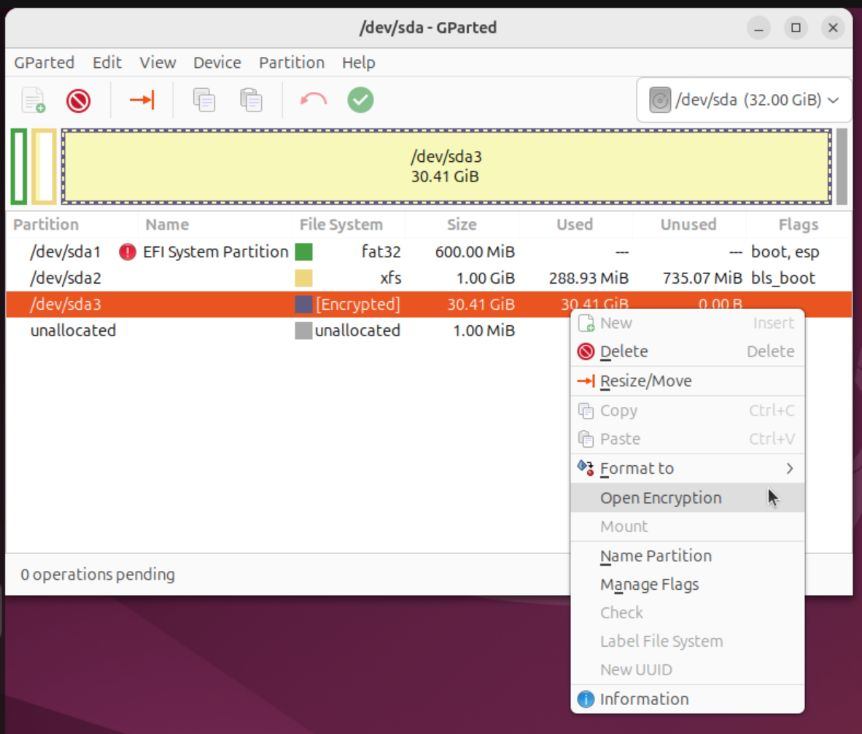Click the disk icon in device selector
Image resolution: width=862 pixels, height=734 pixels.
click(x=660, y=100)
